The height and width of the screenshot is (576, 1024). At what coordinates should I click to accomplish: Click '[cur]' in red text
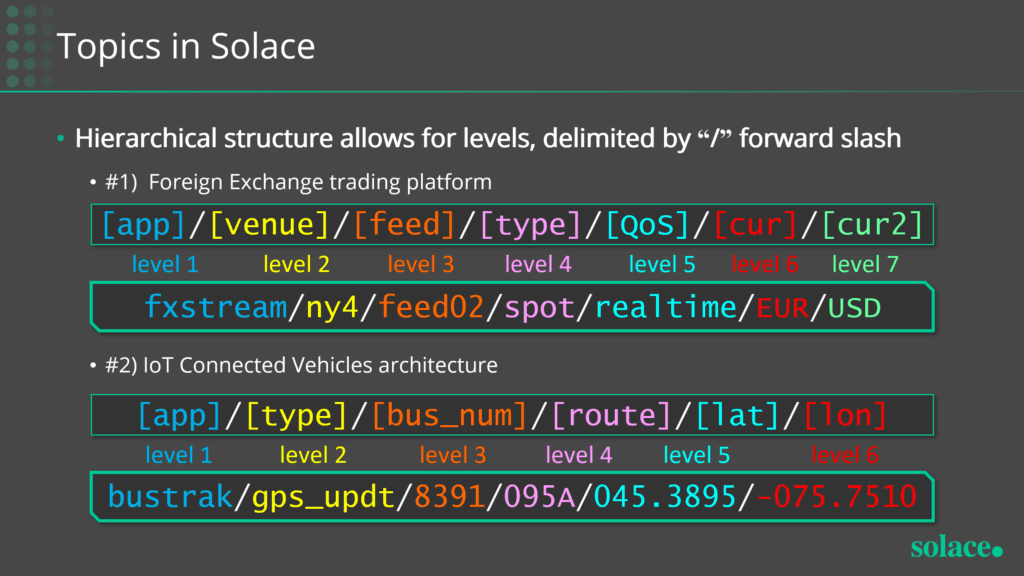[x=756, y=225]
